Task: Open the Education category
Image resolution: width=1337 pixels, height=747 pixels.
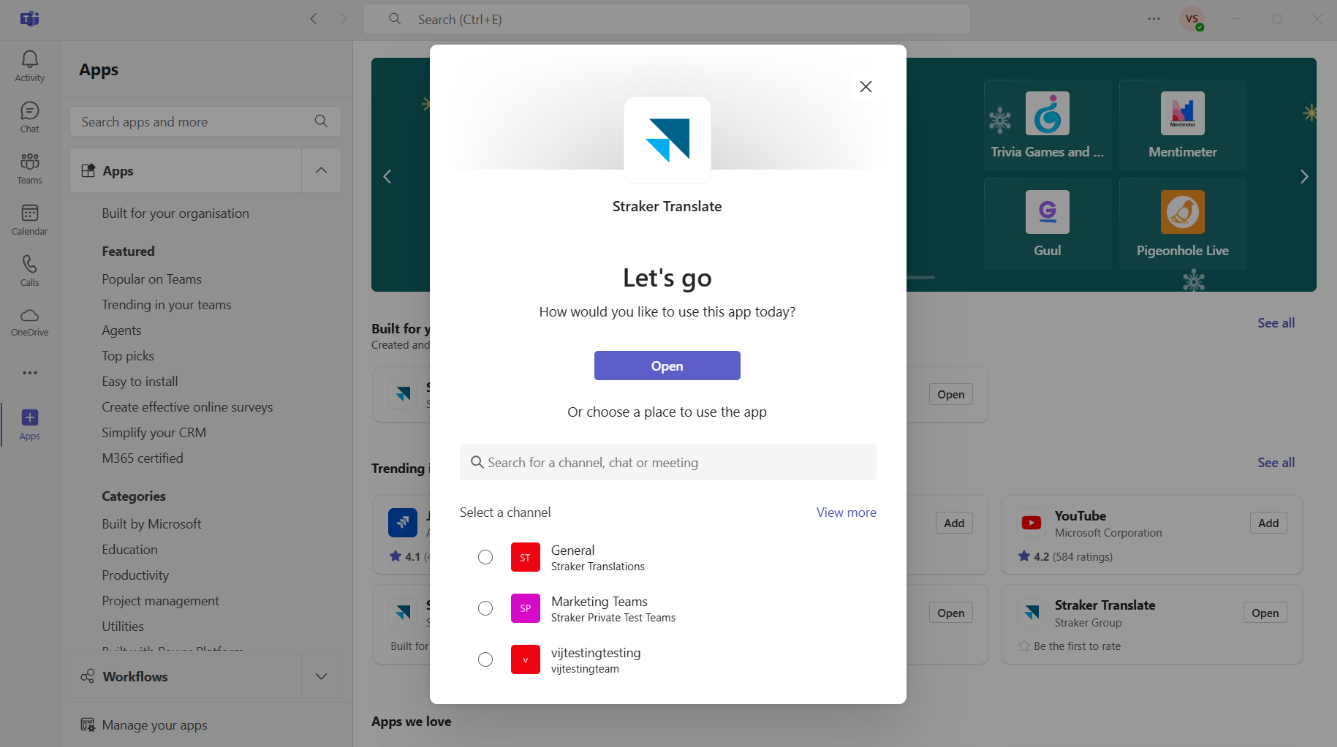Action: click(130, 549)
